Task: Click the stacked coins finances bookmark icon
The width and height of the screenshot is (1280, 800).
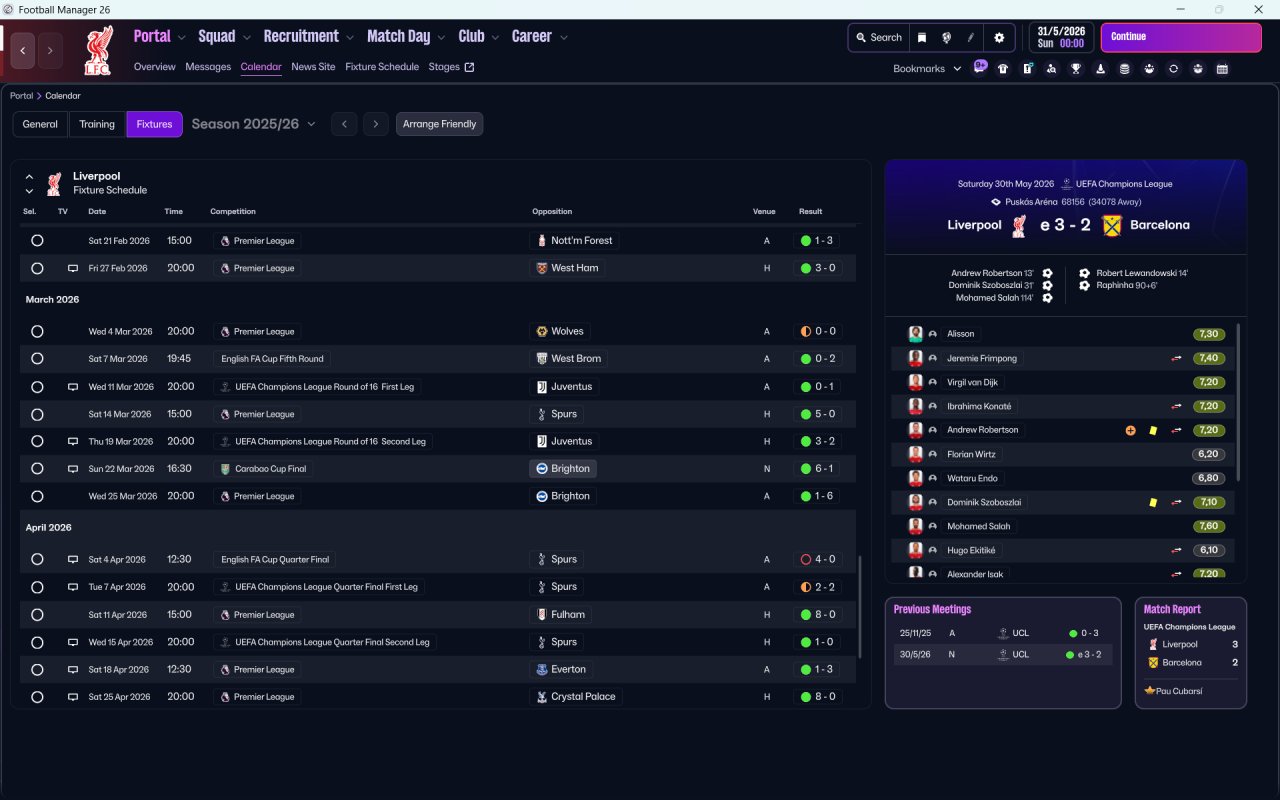Action: click(1125, 69)
